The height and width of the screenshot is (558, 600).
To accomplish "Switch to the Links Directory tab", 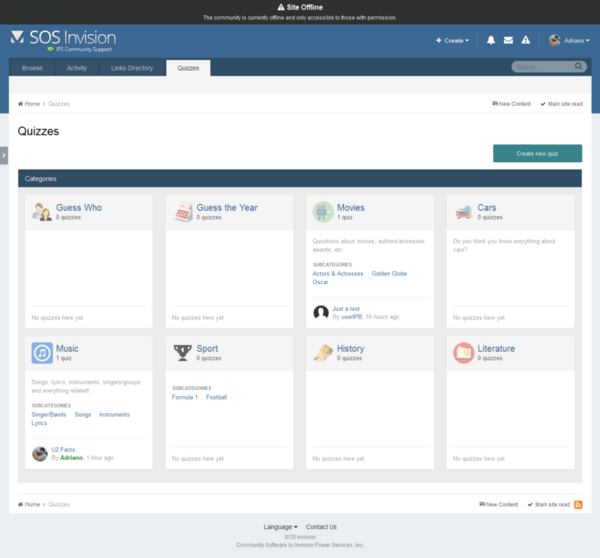I will tap(132, 68).
